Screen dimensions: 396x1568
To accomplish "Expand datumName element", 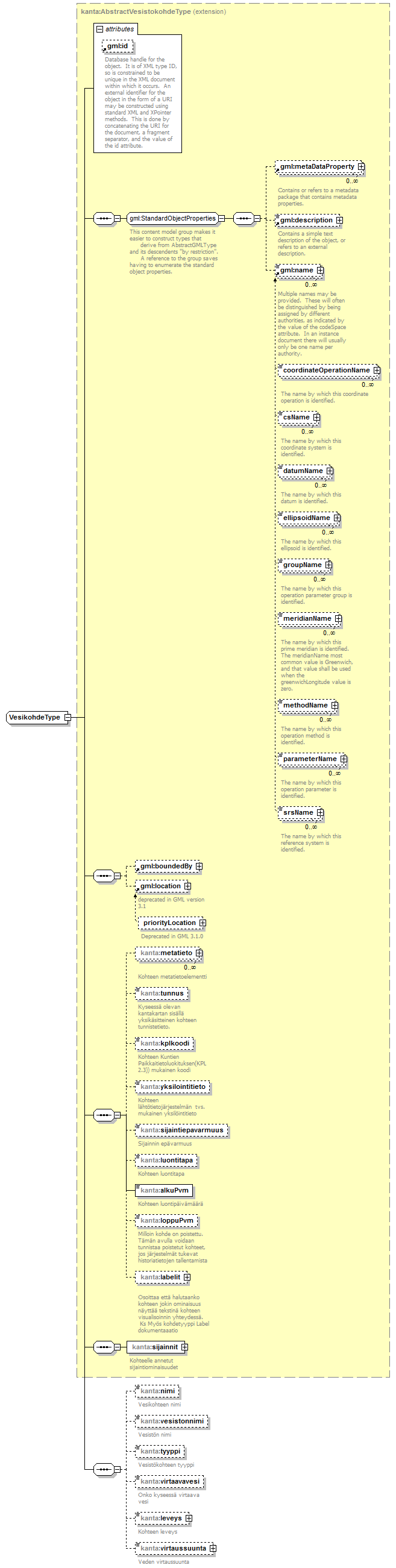I will (330, 471).
